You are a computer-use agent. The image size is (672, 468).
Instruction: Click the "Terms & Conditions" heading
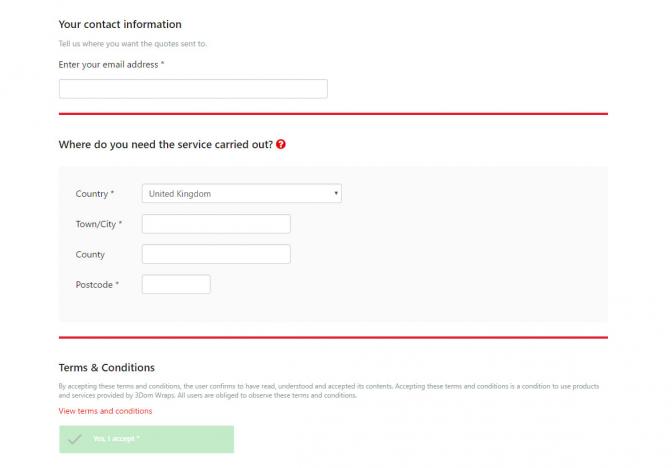tap(106, 368)
